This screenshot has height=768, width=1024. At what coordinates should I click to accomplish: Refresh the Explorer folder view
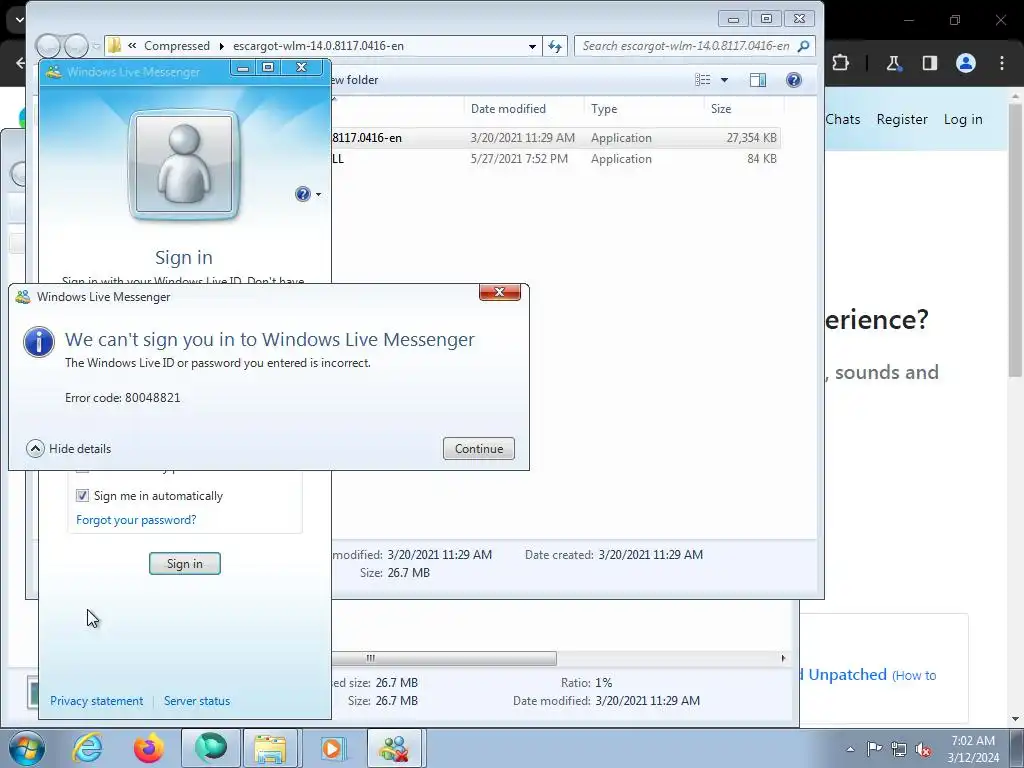click(x=555, y=46)
